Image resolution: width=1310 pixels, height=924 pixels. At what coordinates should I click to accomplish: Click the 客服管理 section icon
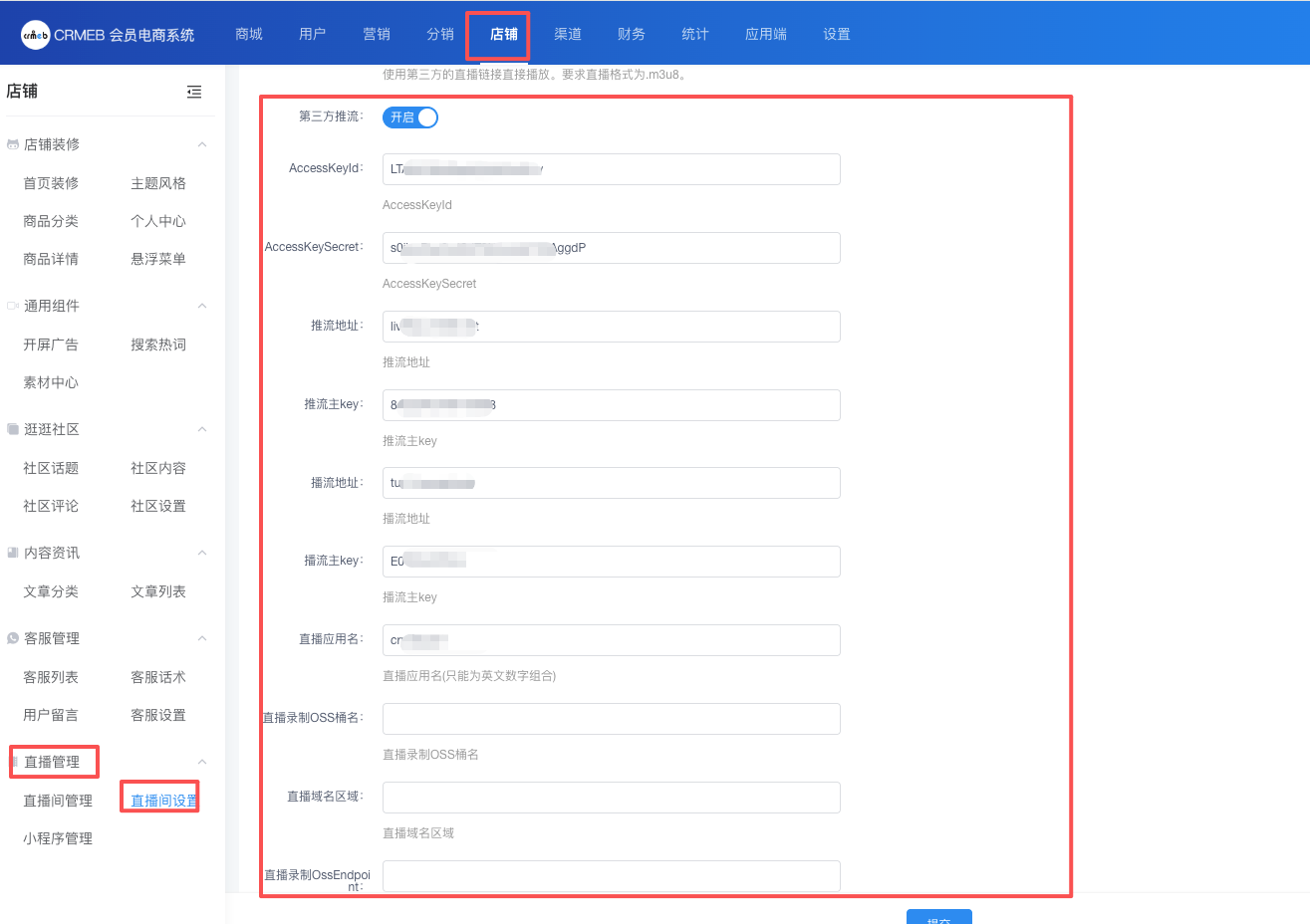[x=13, y=638]
